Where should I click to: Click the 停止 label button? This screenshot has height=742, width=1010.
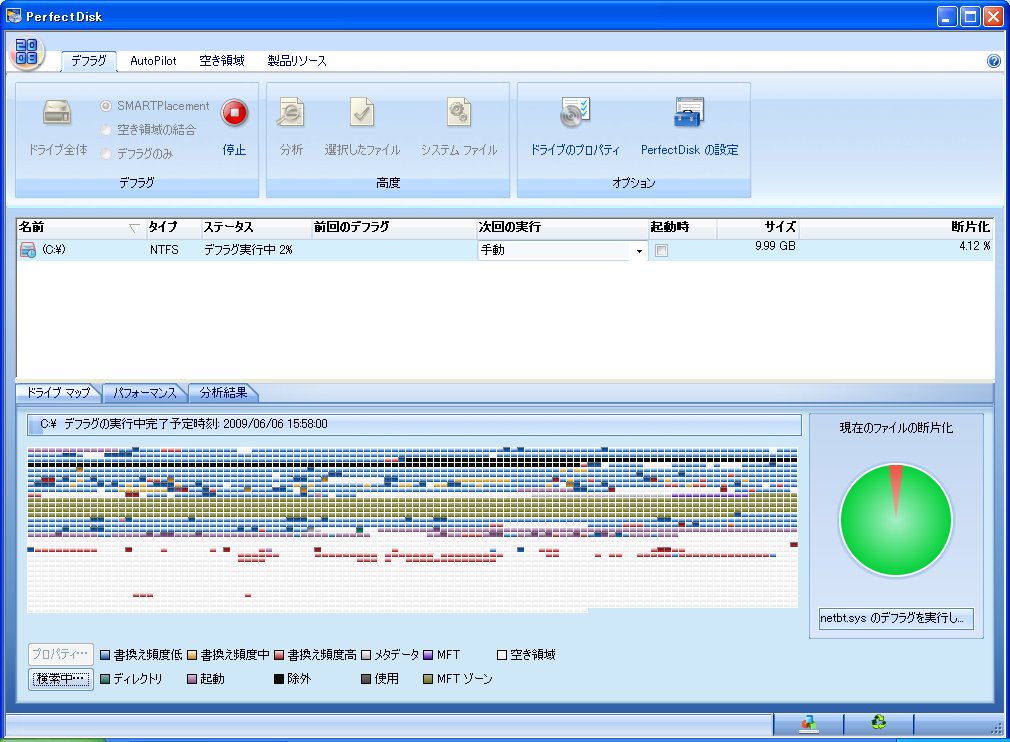[x=234, y=150]
